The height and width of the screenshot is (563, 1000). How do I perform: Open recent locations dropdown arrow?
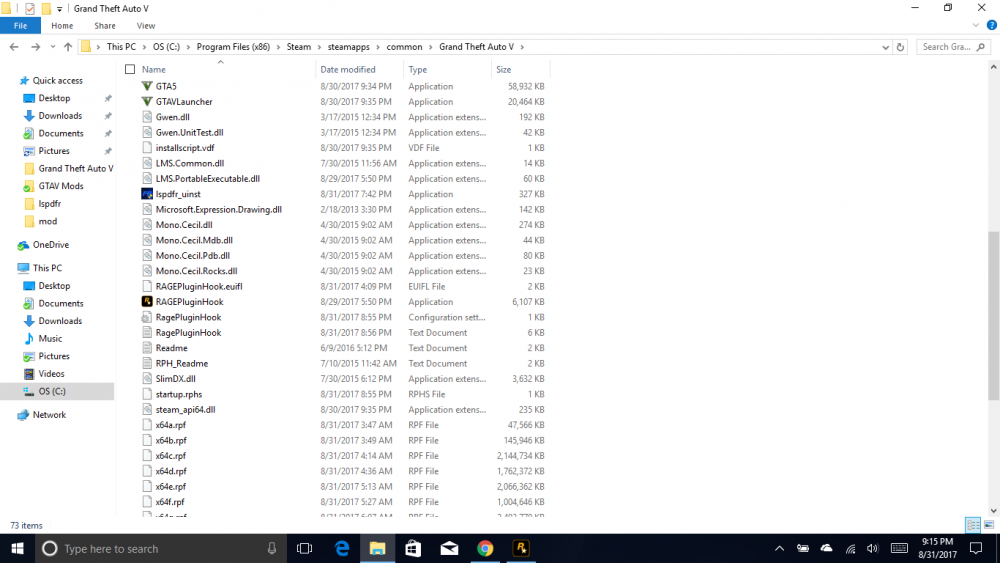pyautogui.click(x=52, y=47)
